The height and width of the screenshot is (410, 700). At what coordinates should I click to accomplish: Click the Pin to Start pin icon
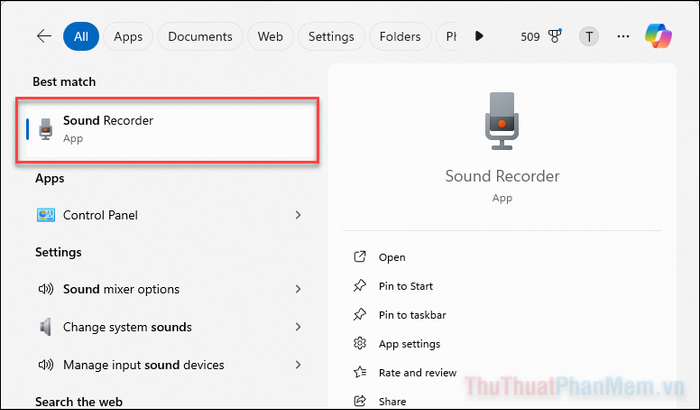[360, 286]
